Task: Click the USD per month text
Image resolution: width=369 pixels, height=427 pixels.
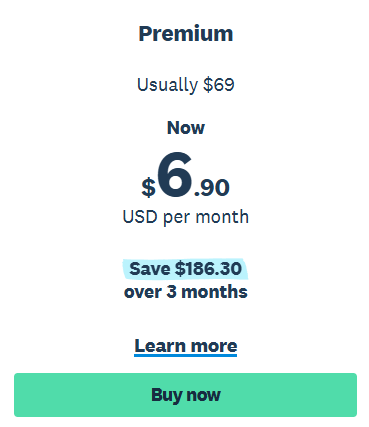Action: pyautogui.click(x=186, y=217)
